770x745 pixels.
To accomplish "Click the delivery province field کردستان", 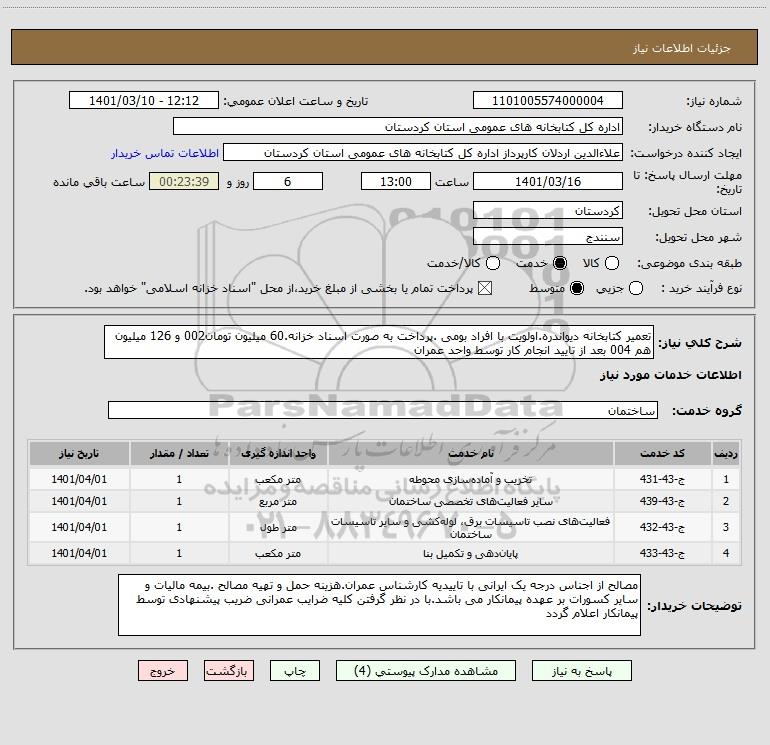I will (x=548, y=211).
